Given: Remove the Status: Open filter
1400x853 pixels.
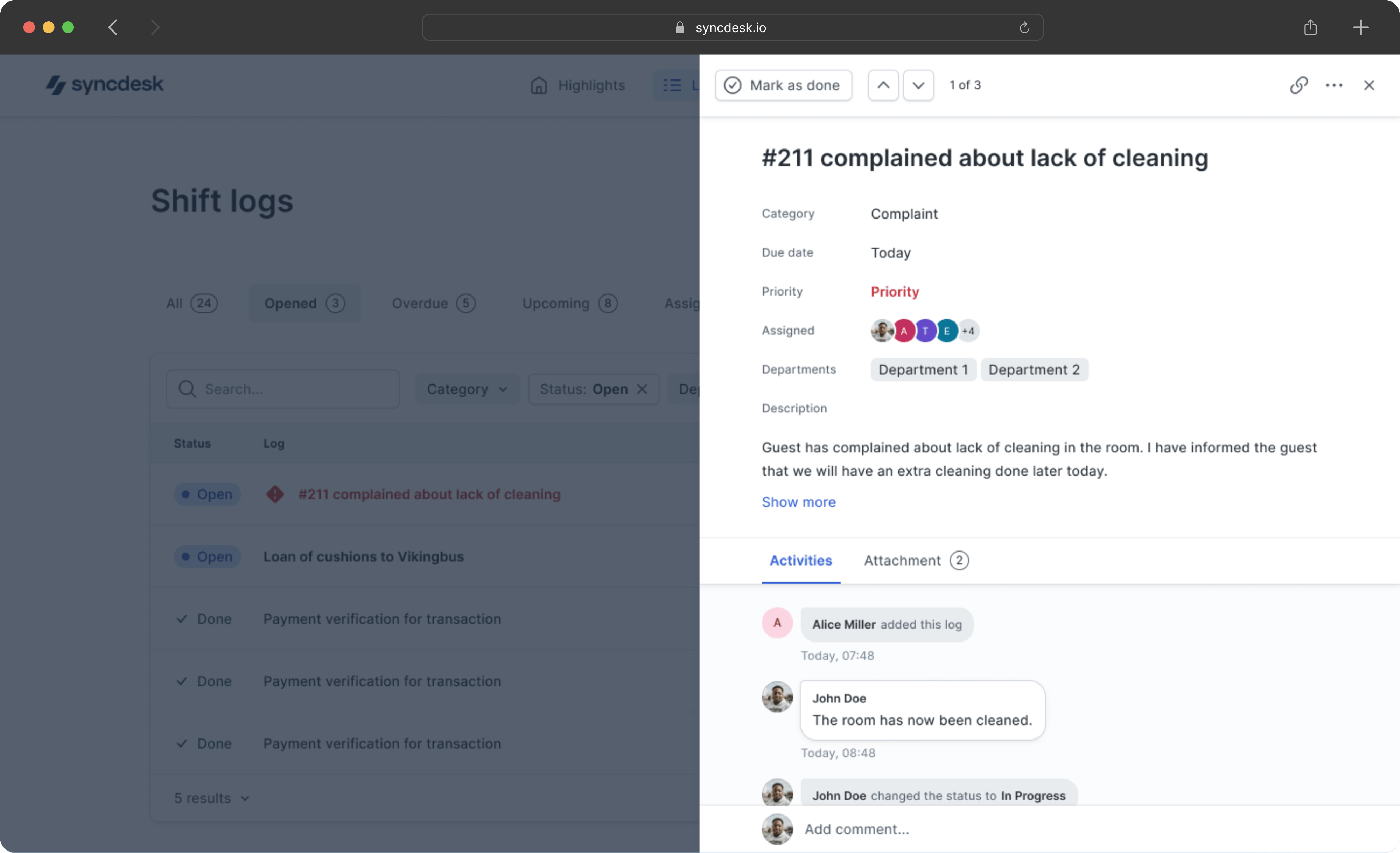Looking at the screenshot, I should point(642,389).
